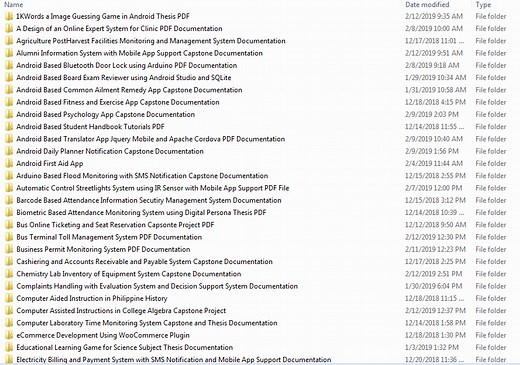Select 'eCommerce Development Using WooCommerce Plugin' name
The height and width of the screenshot is (365, 520).
tap(103, 335)
